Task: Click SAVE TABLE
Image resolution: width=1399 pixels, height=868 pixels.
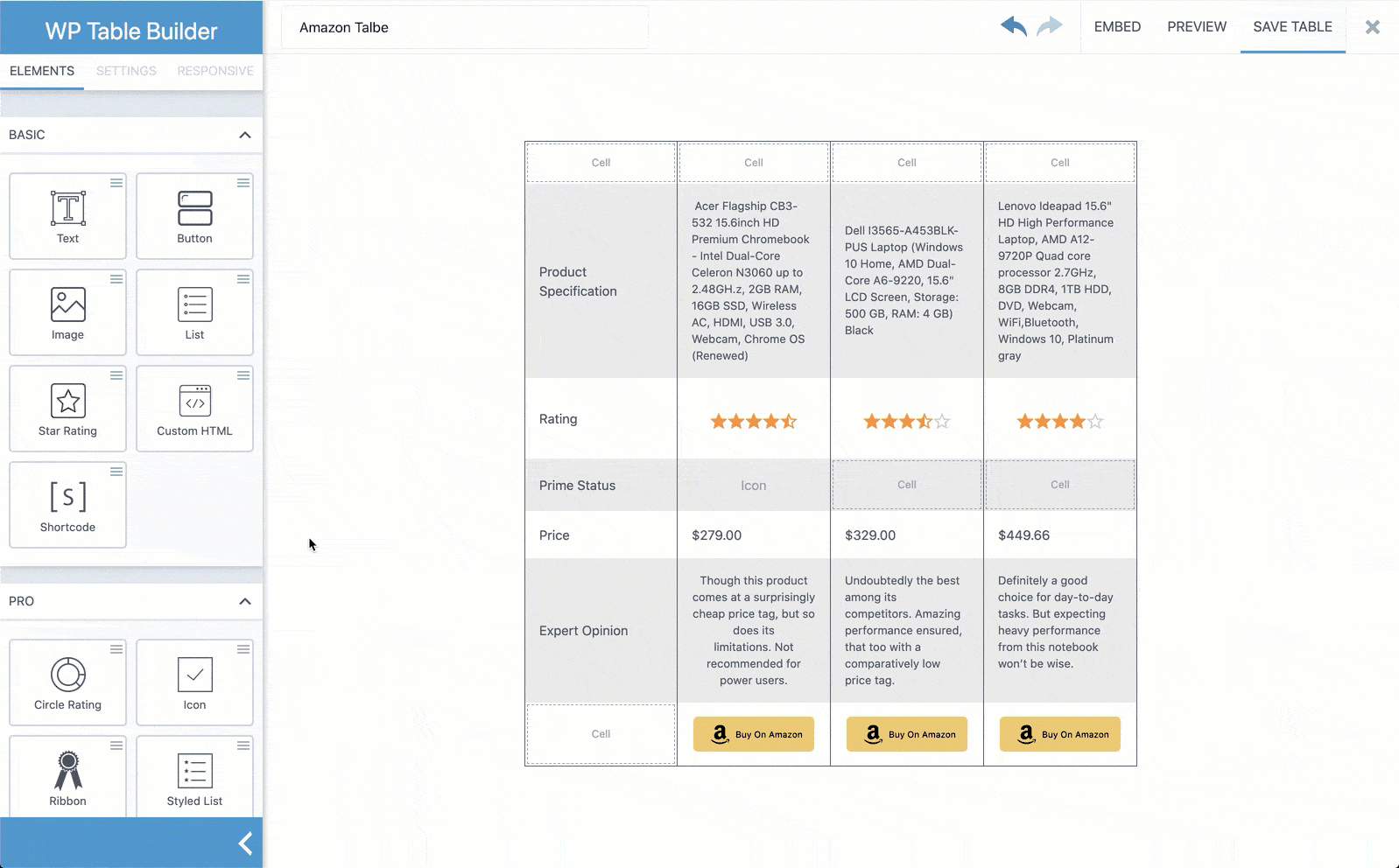Action: 1292,27
